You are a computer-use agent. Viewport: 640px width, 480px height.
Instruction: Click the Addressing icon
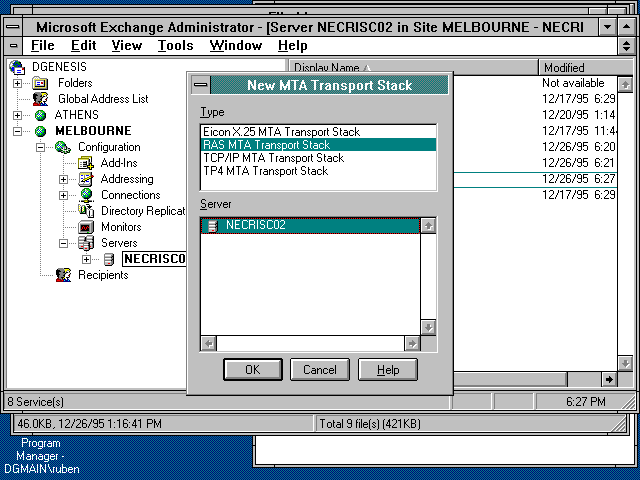point(86,179)
